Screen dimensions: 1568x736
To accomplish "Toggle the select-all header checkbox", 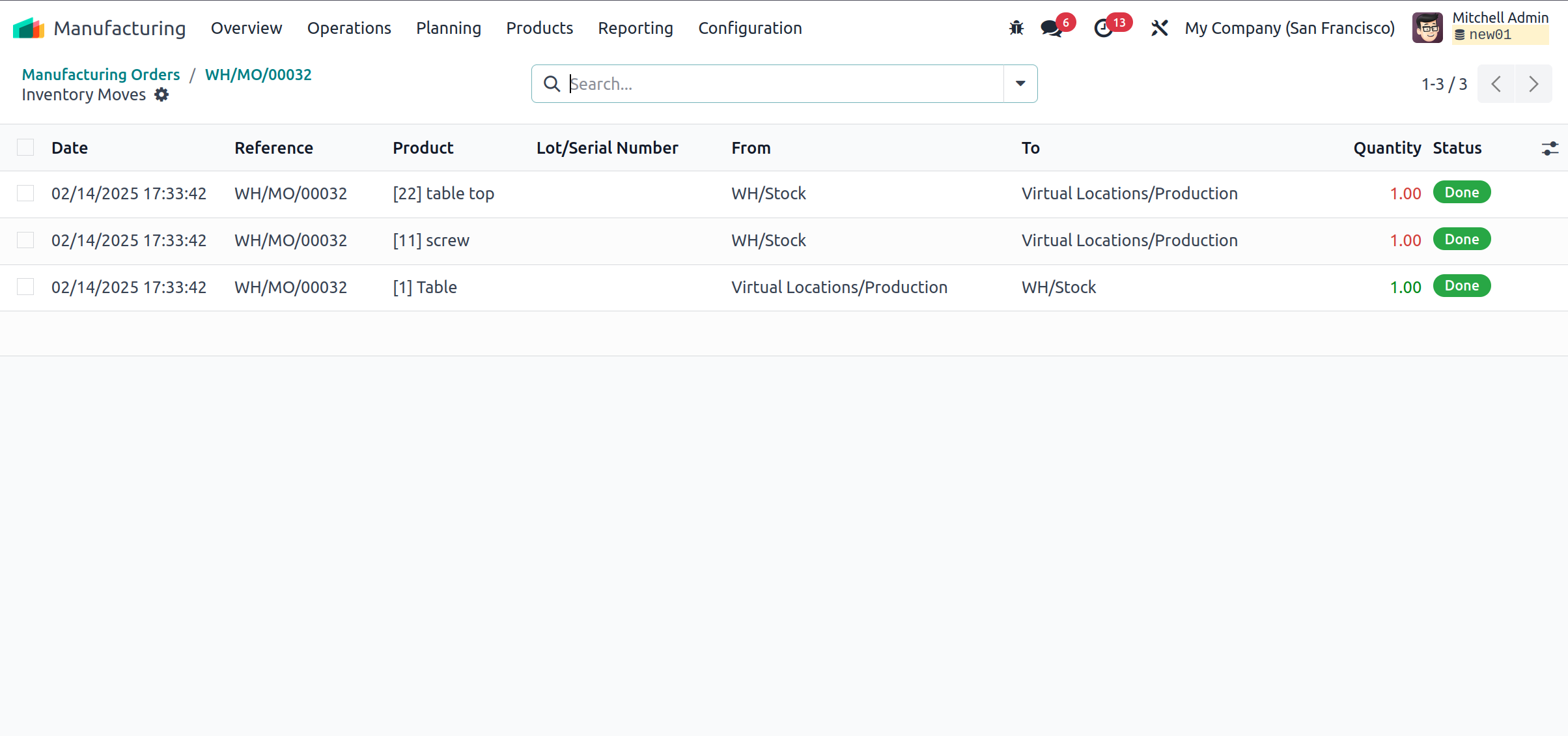I will tap(25, 148).
